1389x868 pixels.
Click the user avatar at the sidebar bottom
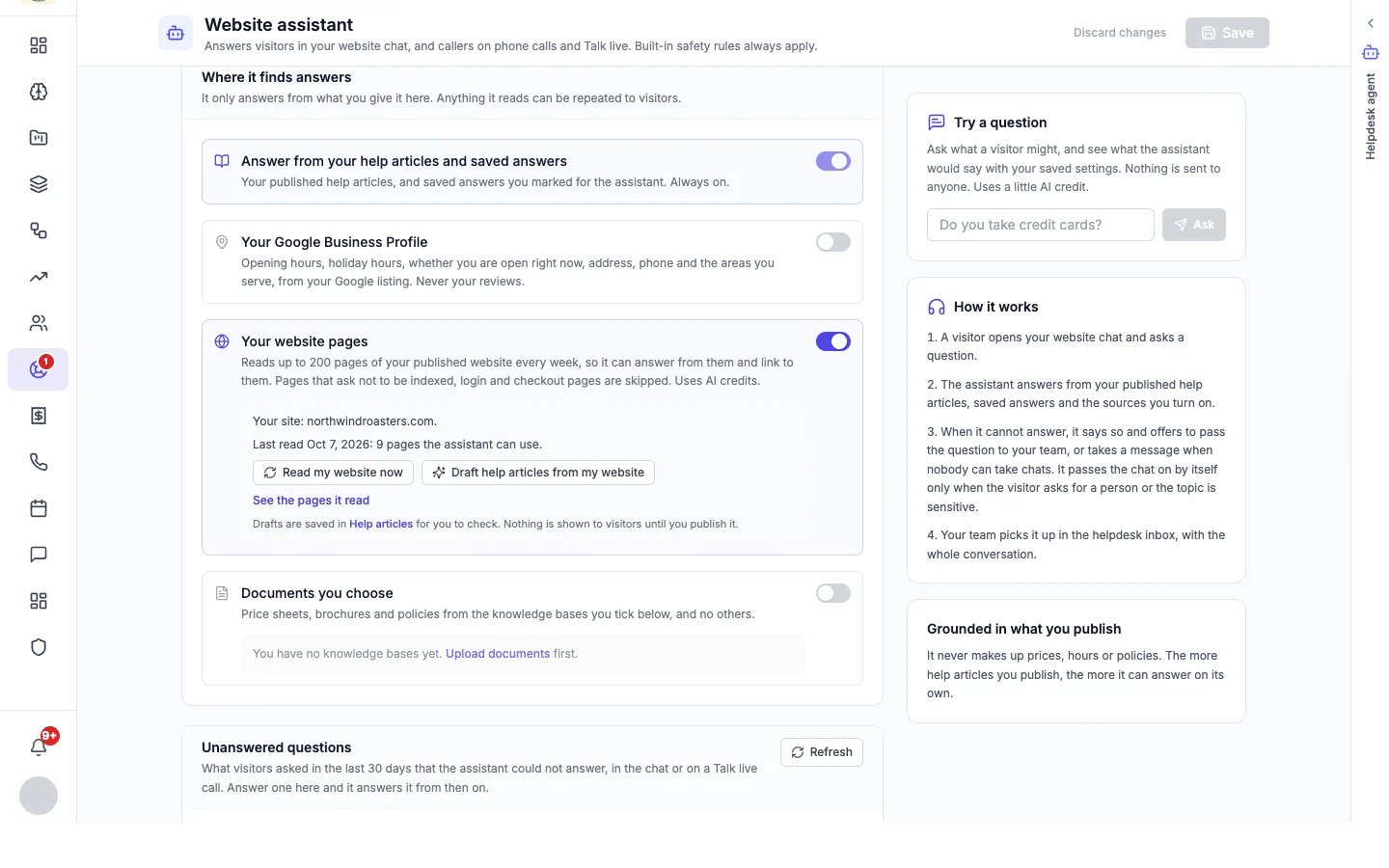pos(39,796)
